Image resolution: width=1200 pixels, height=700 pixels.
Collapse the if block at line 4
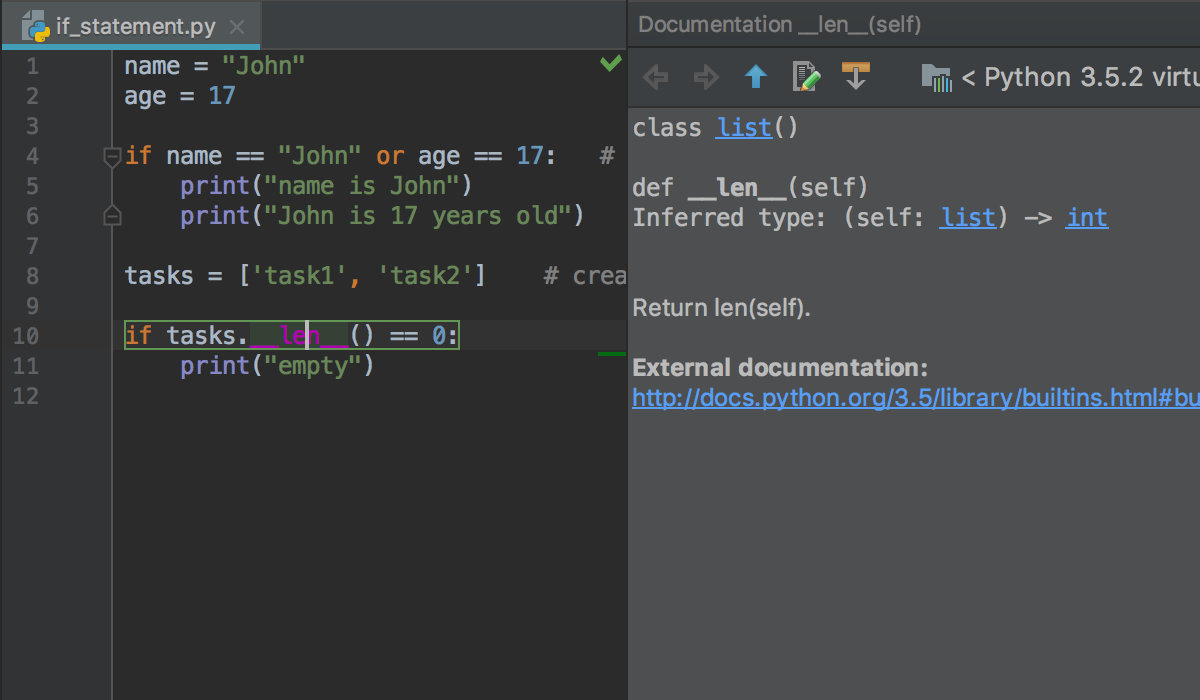tap(112, 156)
